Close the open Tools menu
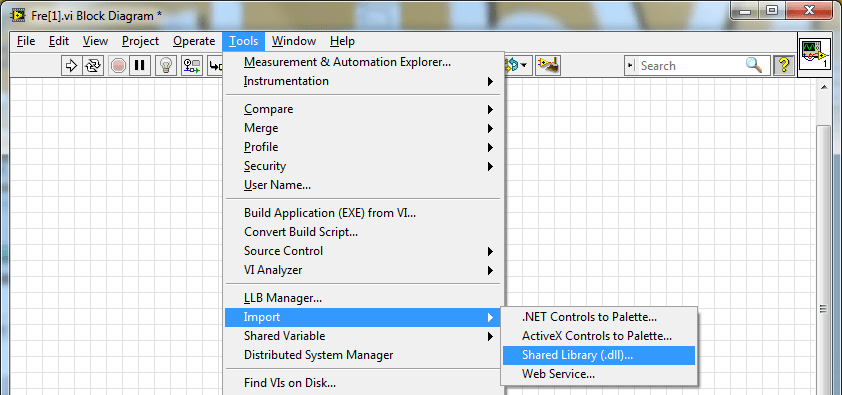This screenshot has height=395, width=842. tap(244, 41)
